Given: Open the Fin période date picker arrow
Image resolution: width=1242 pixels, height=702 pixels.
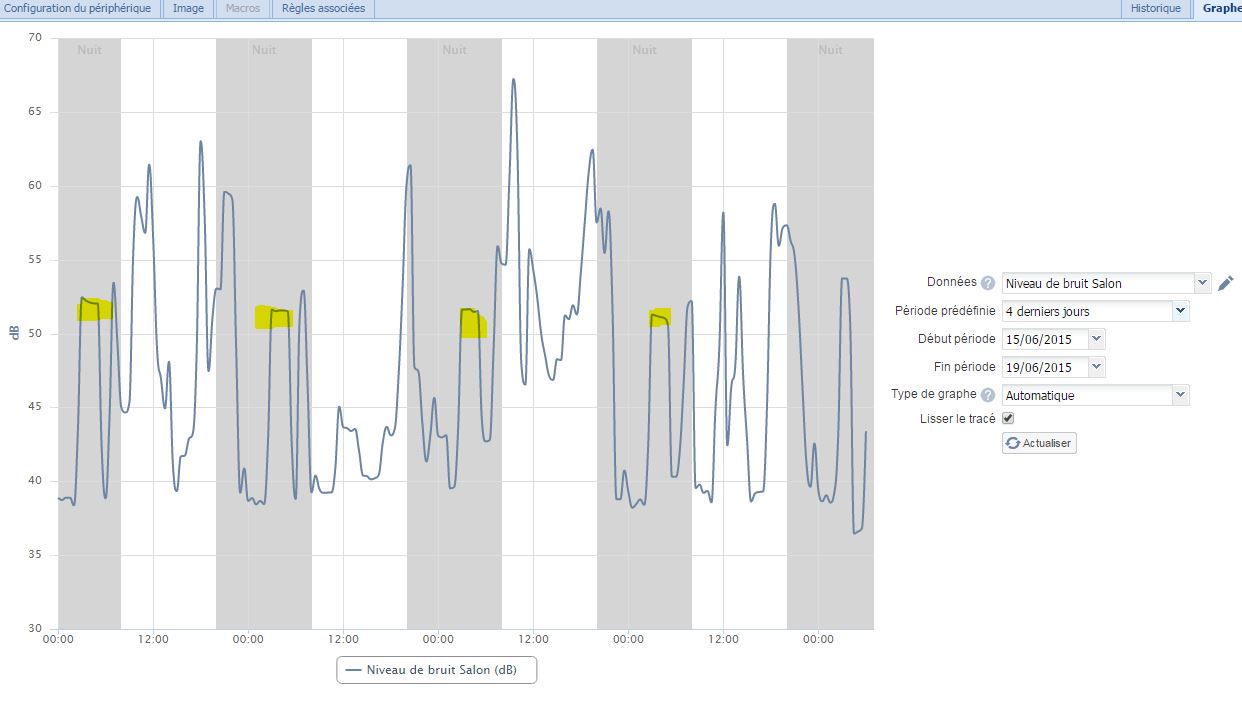Looking at the screenshot, I should [1096, 367].
